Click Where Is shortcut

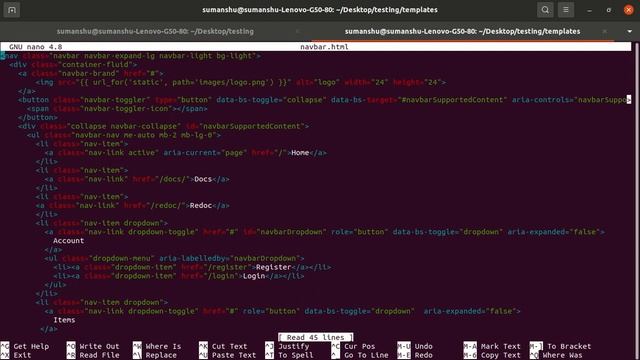pos(157,346)
